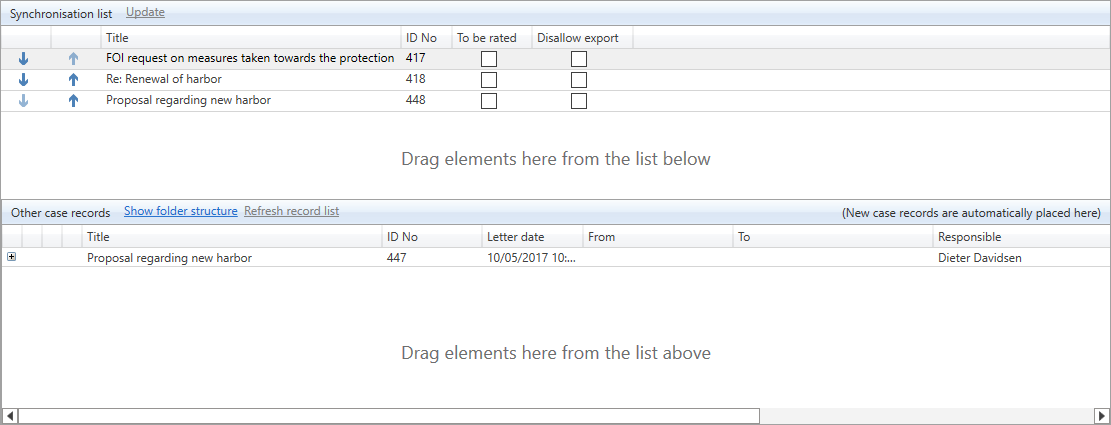Move 'Re: Renewal of harbor' down

pyautogui.click(x=24, y=80)
